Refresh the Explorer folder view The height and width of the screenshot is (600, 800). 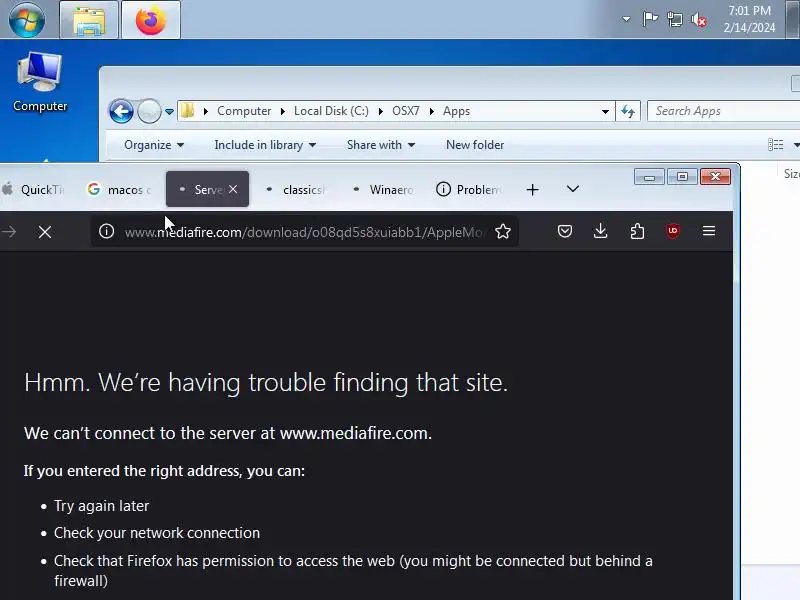(628, 111)
